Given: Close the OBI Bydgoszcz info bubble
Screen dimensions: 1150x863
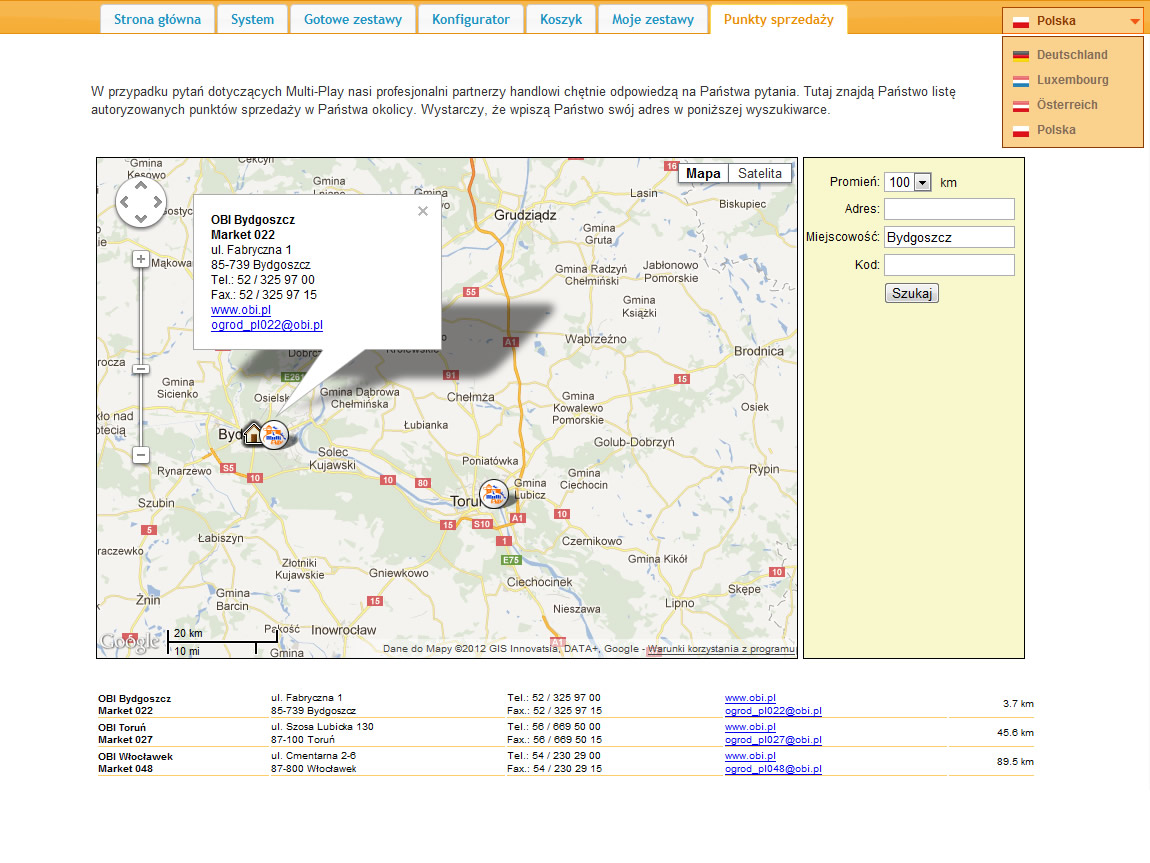Looking at the screenshot, I should coord(422,211).
